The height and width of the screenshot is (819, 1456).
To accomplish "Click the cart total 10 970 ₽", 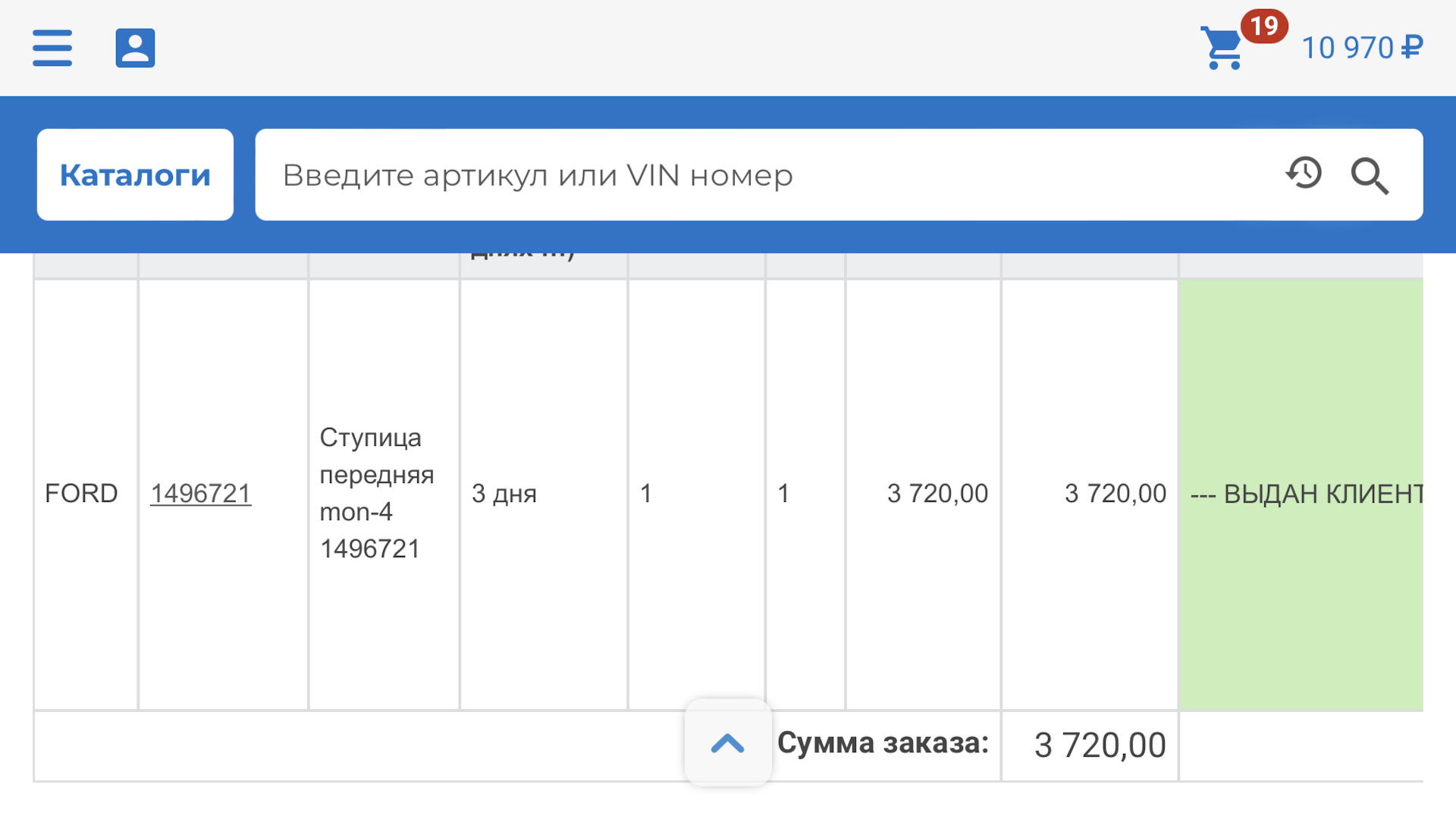I will 1362,48.
